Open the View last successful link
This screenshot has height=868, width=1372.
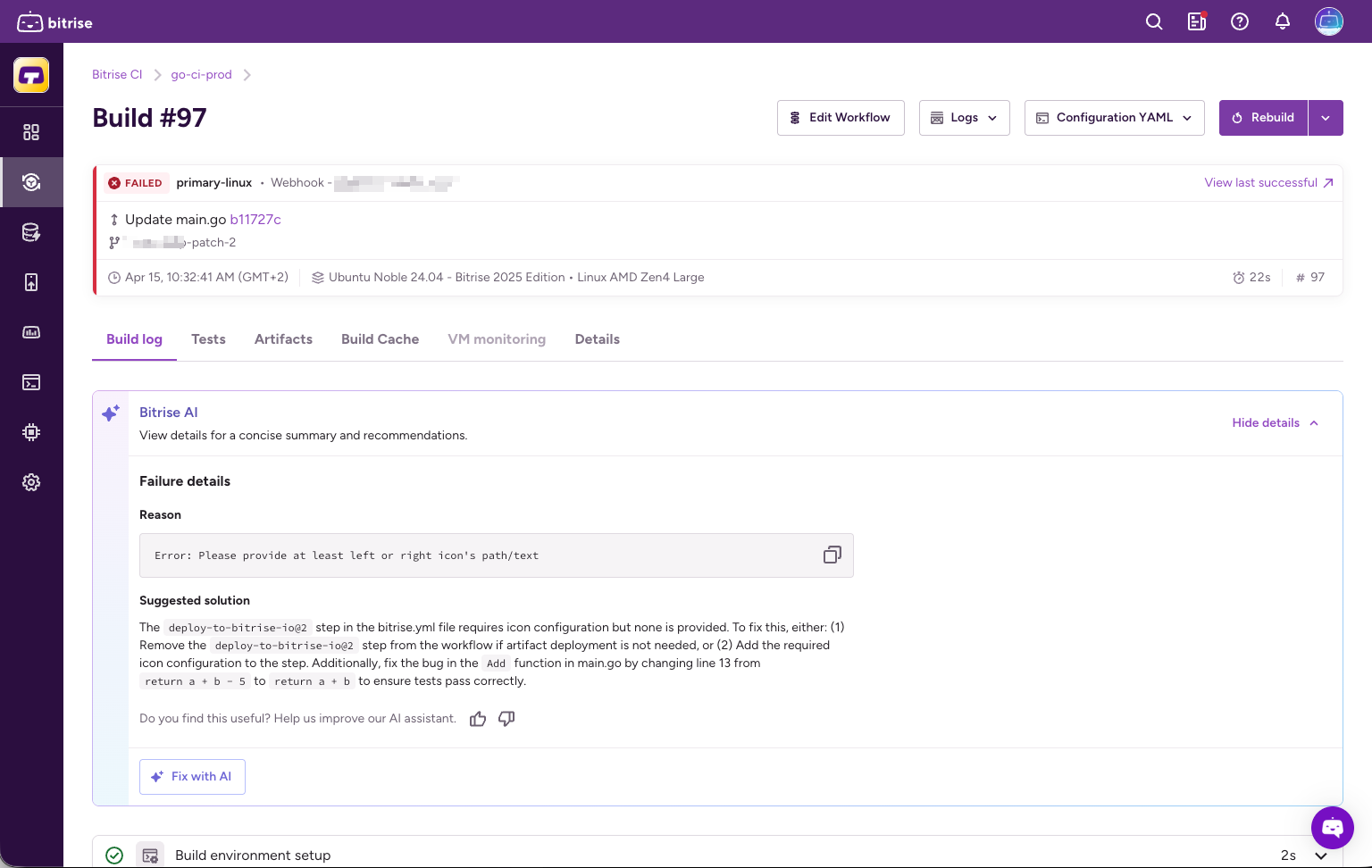pos(1268,183)
